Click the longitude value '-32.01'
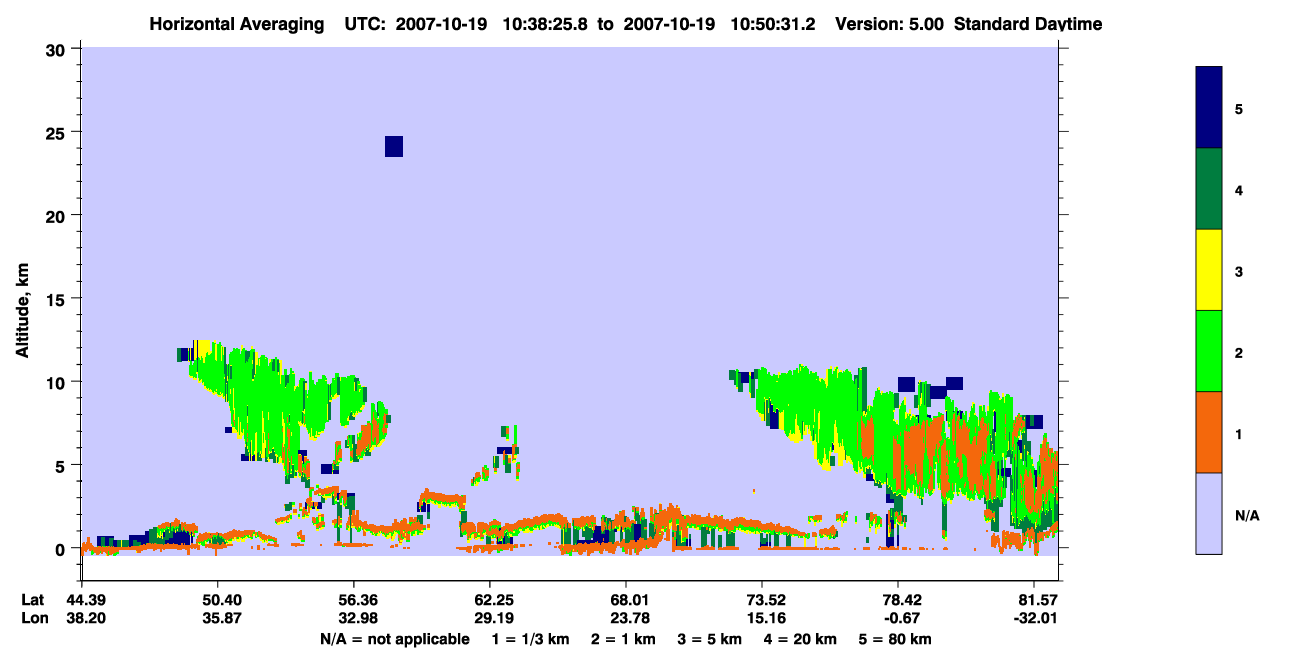This screenshot has width=1300, height=667. point(1034,618)
